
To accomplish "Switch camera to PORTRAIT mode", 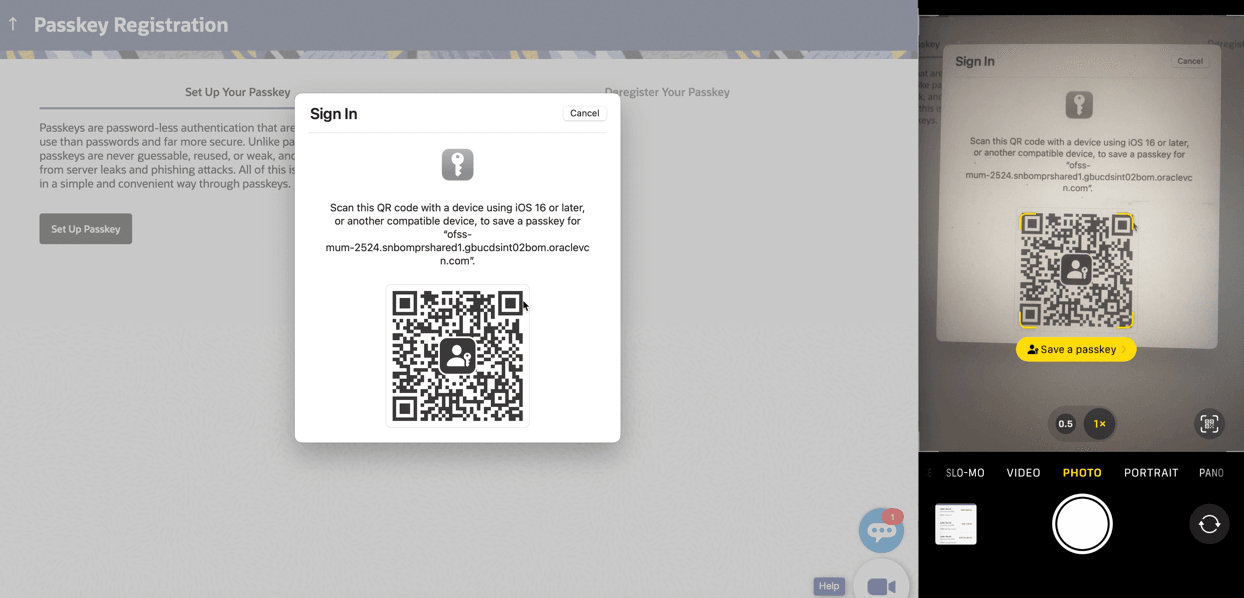I will click(1151, 473).
